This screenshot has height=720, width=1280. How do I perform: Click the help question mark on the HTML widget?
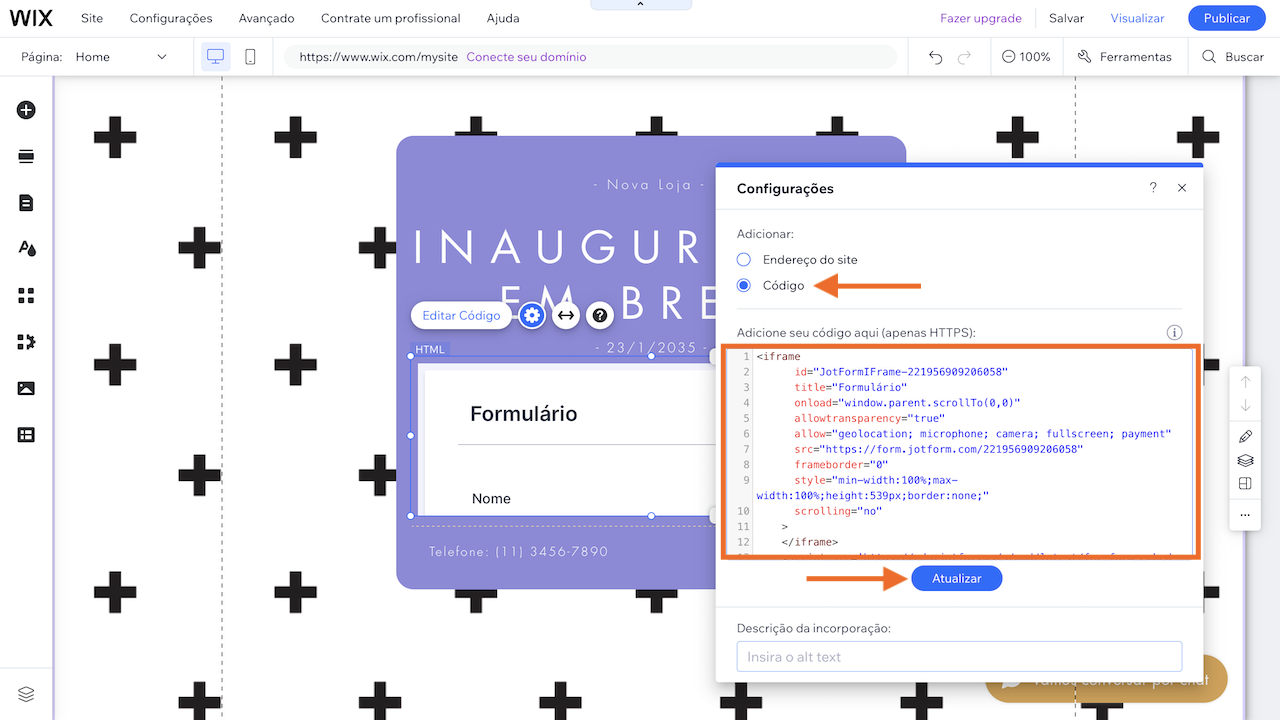tap(598, 315)
